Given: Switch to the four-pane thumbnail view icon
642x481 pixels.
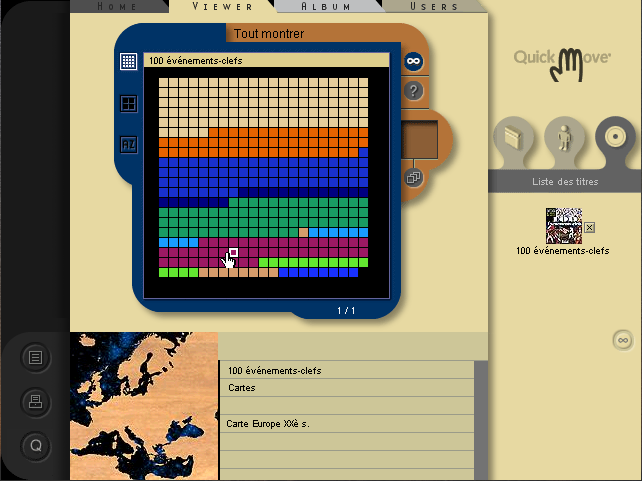Looking at the screenshot, I should (128, 103).
